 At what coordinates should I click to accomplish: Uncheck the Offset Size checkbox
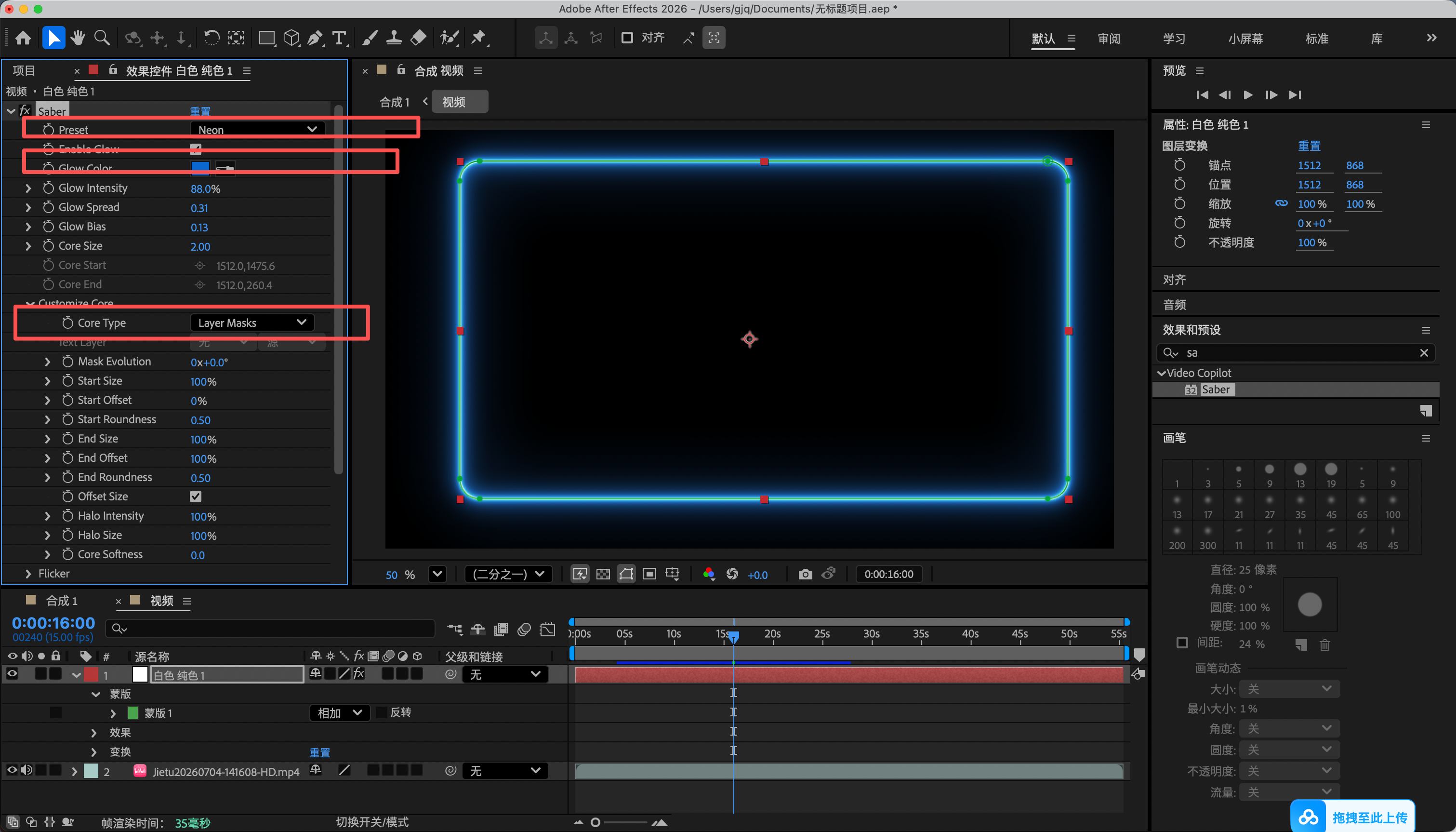(x=196, y=496)
